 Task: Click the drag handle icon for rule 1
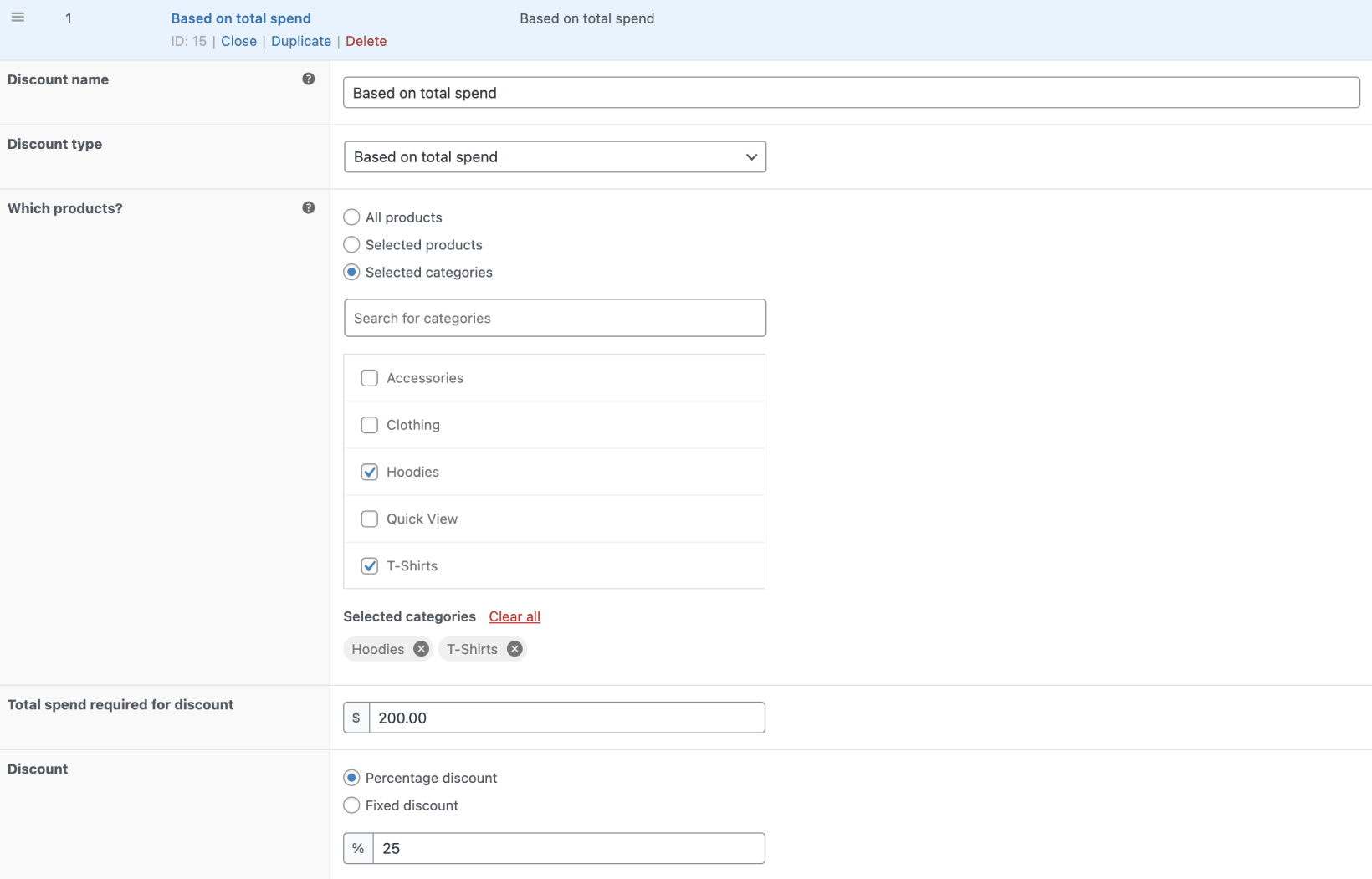18,18
